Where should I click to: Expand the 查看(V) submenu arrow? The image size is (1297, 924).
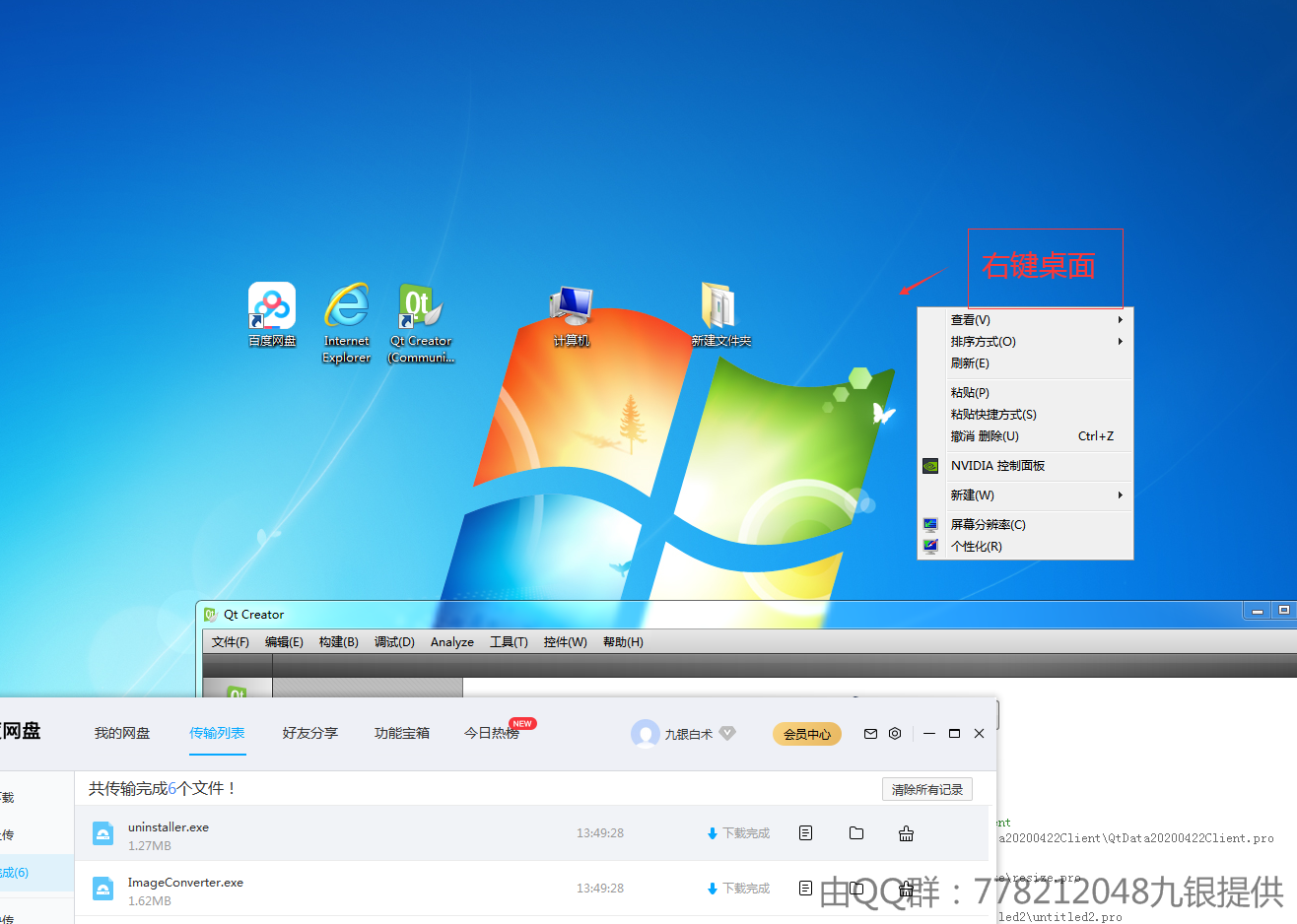1120,320
